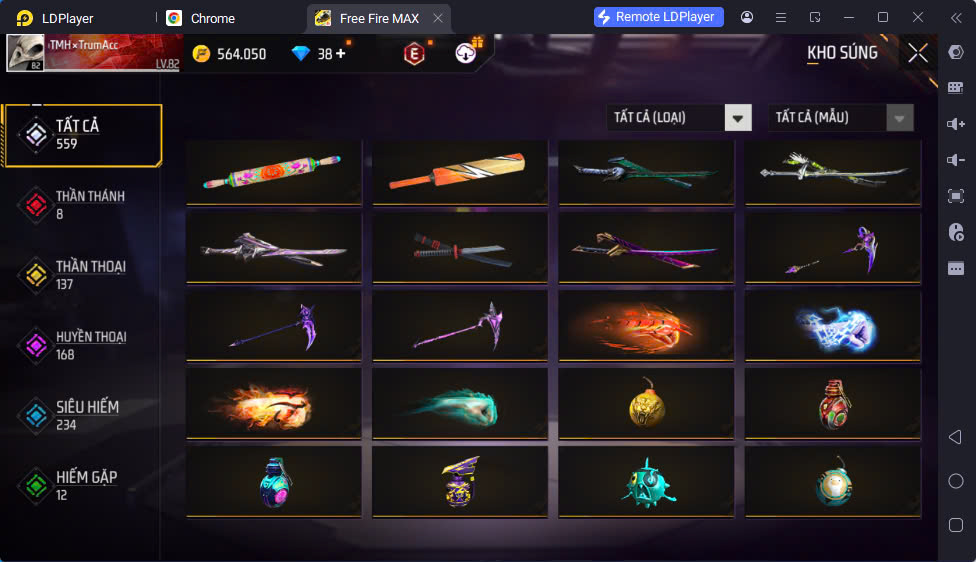
Task: Add diamonds with the plus icon
Action: pyautogui.click(x=340, y=54)
